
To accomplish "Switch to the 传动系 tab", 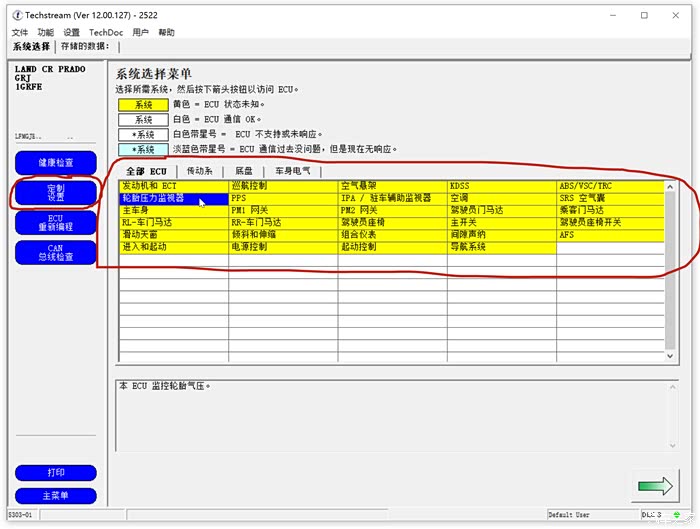I will coord(199,171).
